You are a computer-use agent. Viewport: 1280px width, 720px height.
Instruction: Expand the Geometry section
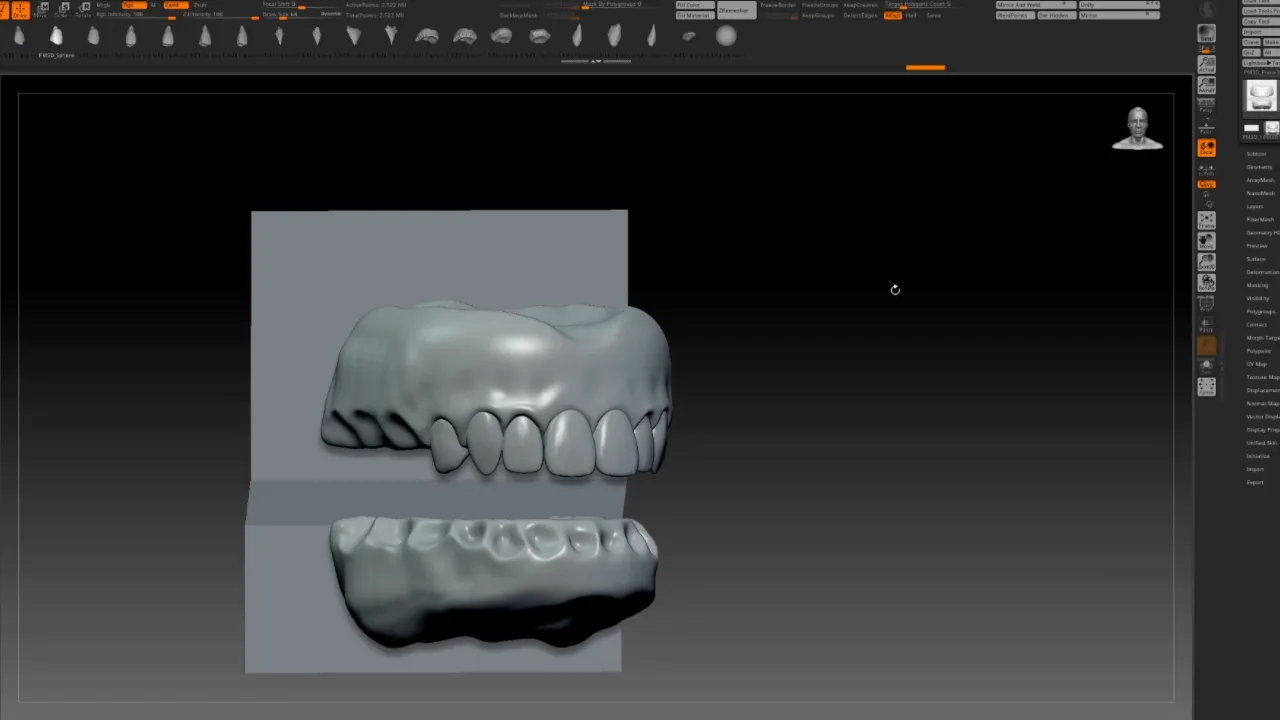point(1259,167)
